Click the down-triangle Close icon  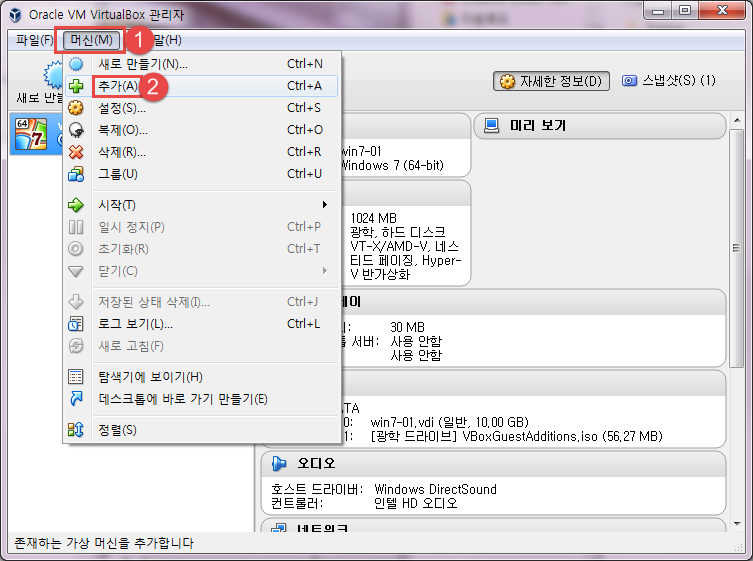tap(76, 271)
